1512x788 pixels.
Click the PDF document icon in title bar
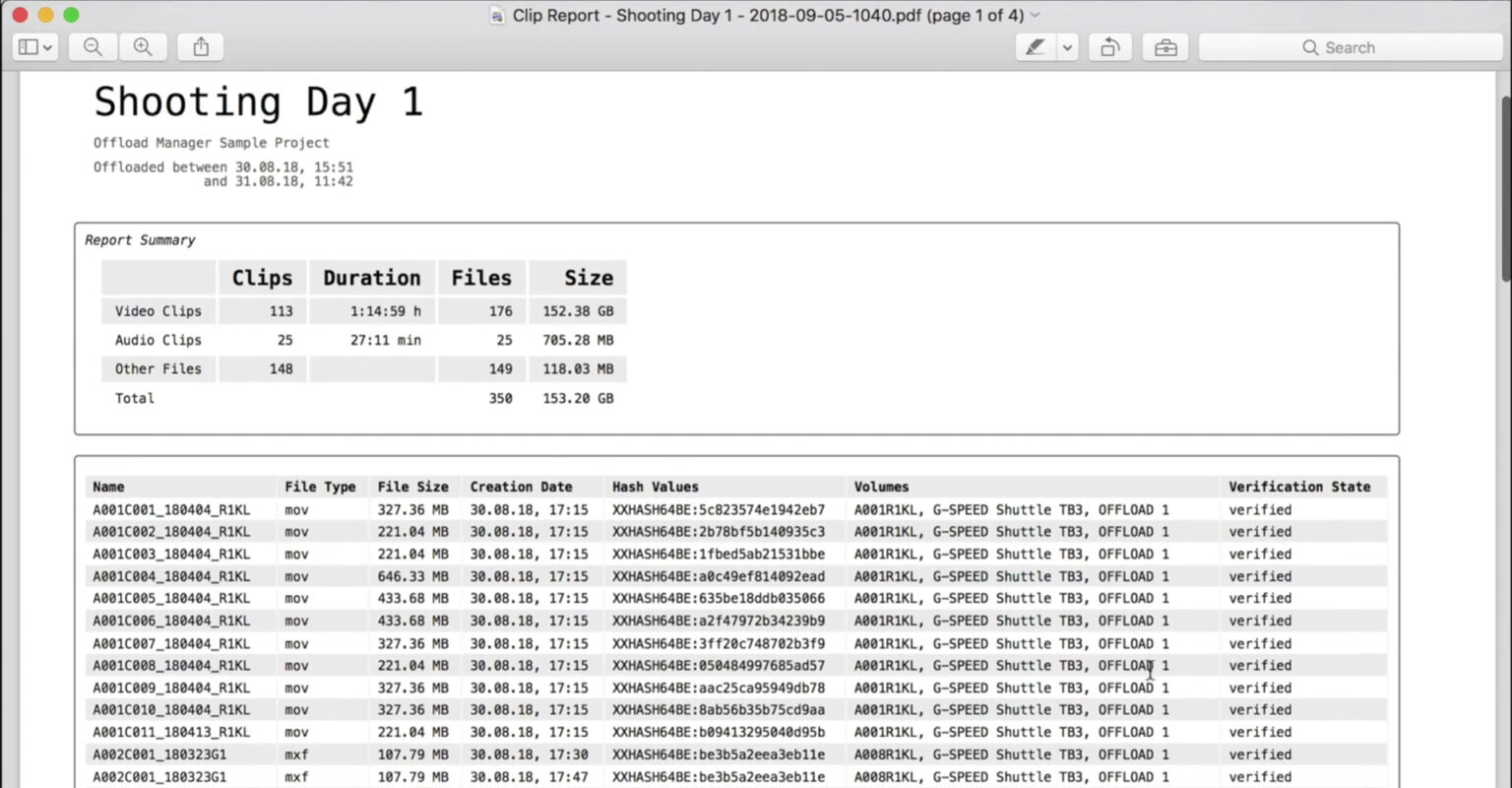497,16
